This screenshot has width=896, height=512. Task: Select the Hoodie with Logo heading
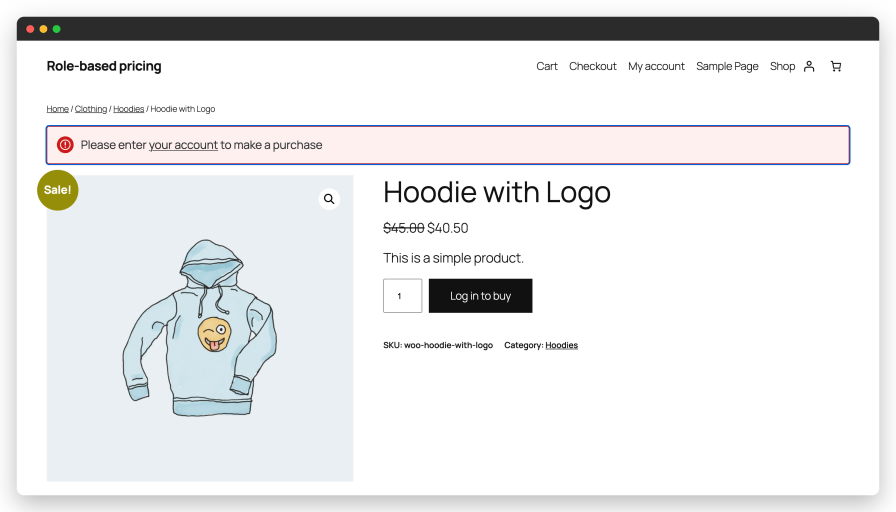(x=497, y=192)
